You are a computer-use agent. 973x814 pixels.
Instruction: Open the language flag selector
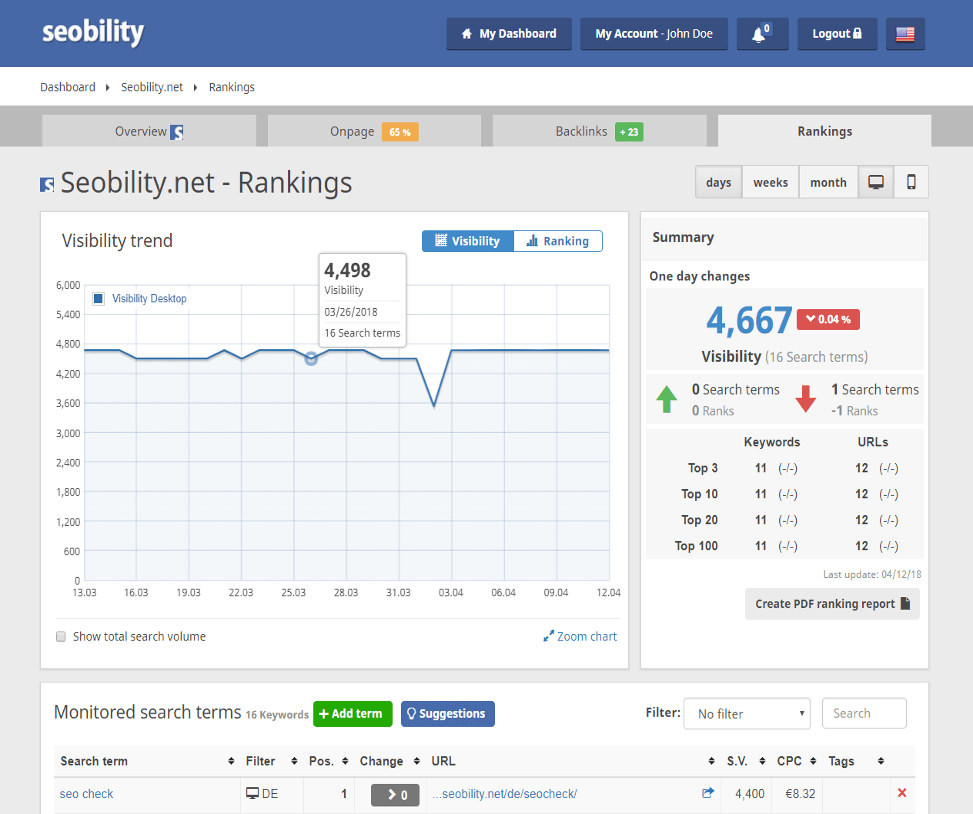click(x=905, y=34)
